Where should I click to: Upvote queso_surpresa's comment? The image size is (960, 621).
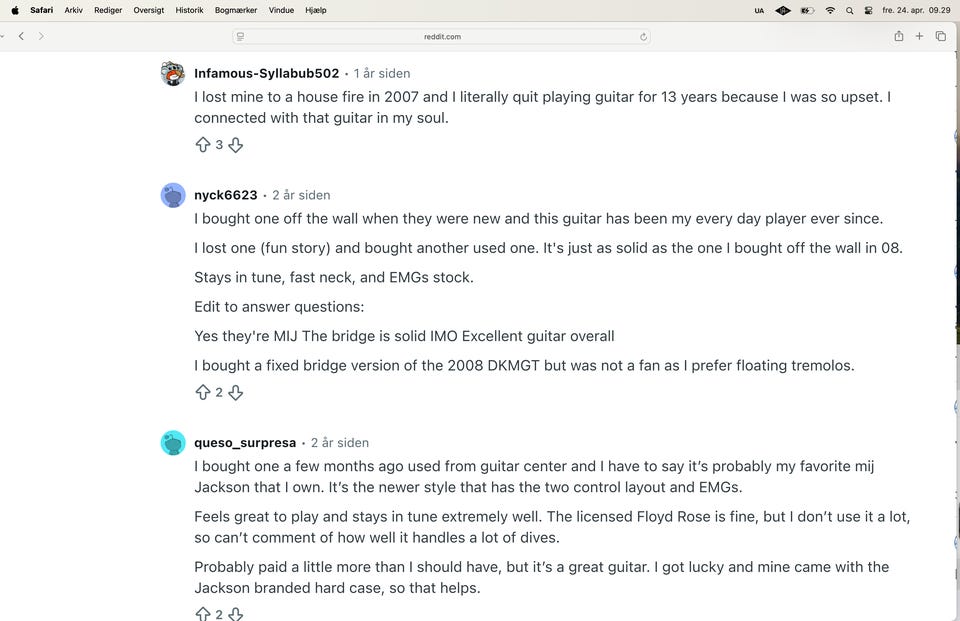203,614
